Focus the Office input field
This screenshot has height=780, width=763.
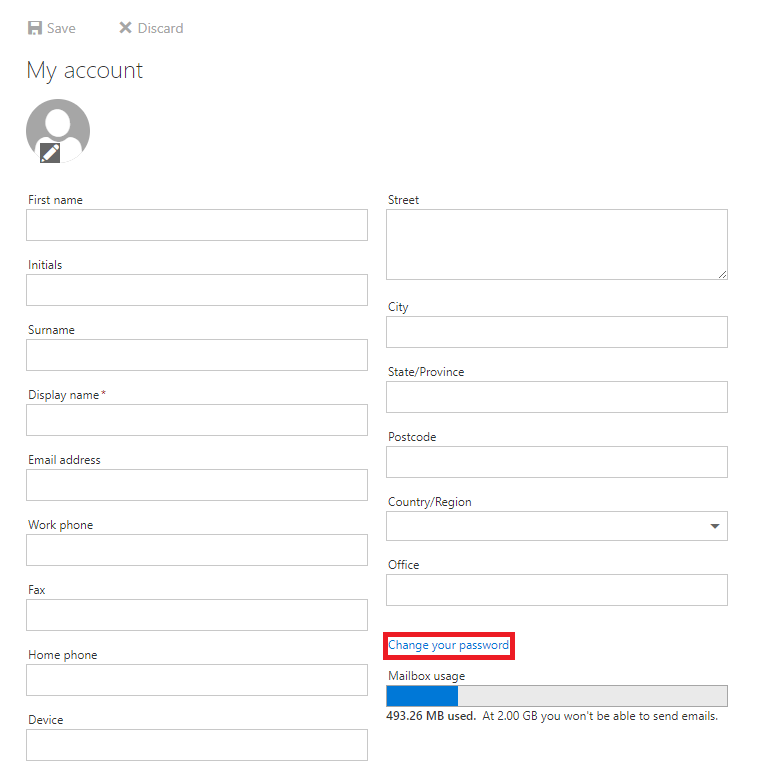557,590
